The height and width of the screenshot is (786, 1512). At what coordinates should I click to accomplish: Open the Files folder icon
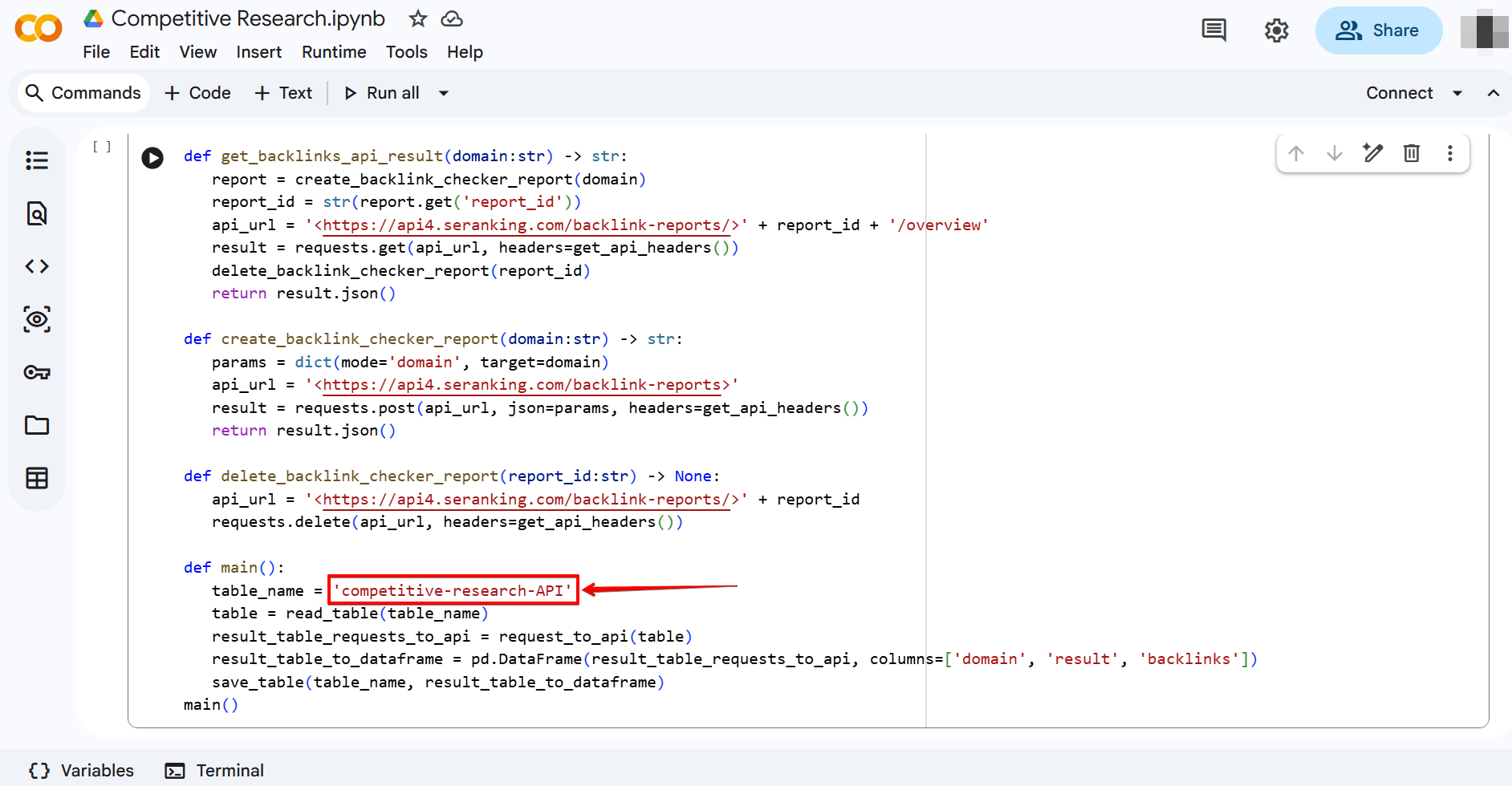point(37,425)
